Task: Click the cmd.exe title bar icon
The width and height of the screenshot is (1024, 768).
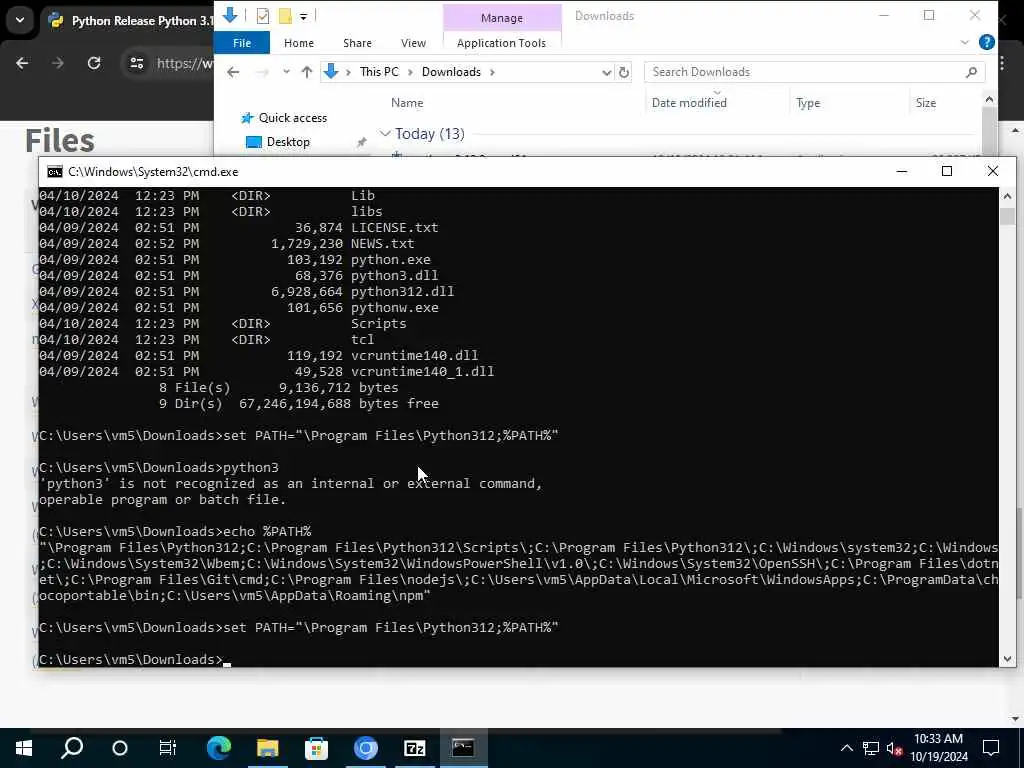Action: (x=55, y=172)
